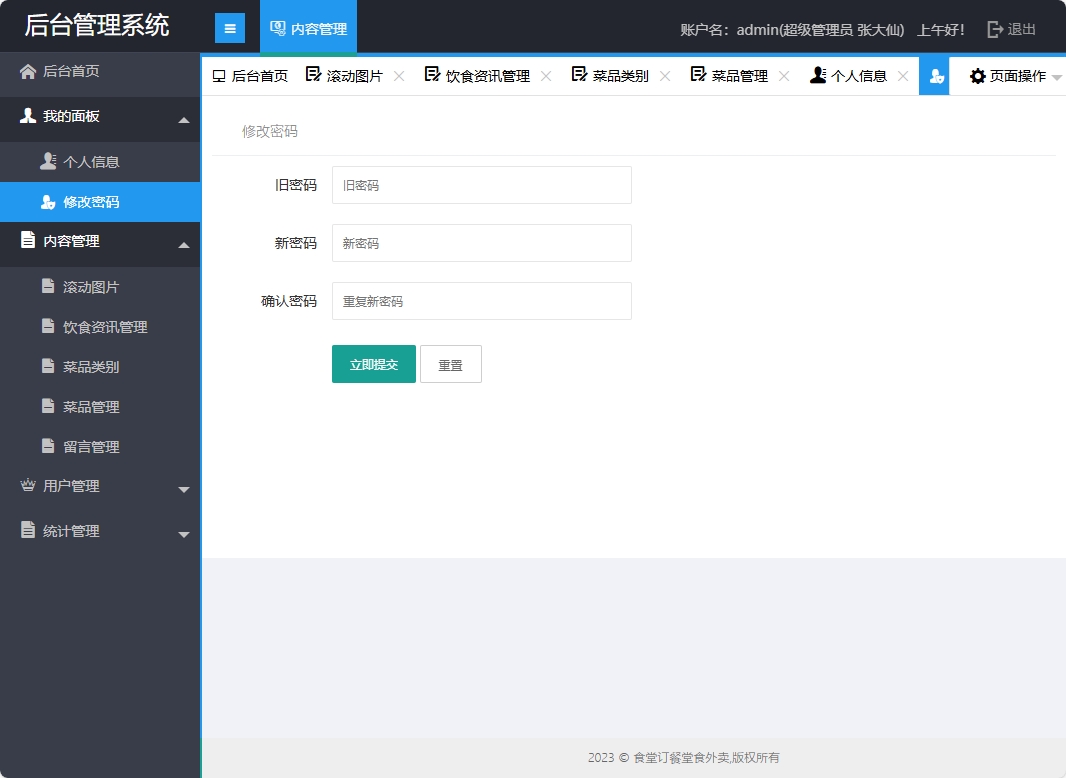
Task: Click the 旧密码 input field
Action: click(x=481, y=185)
